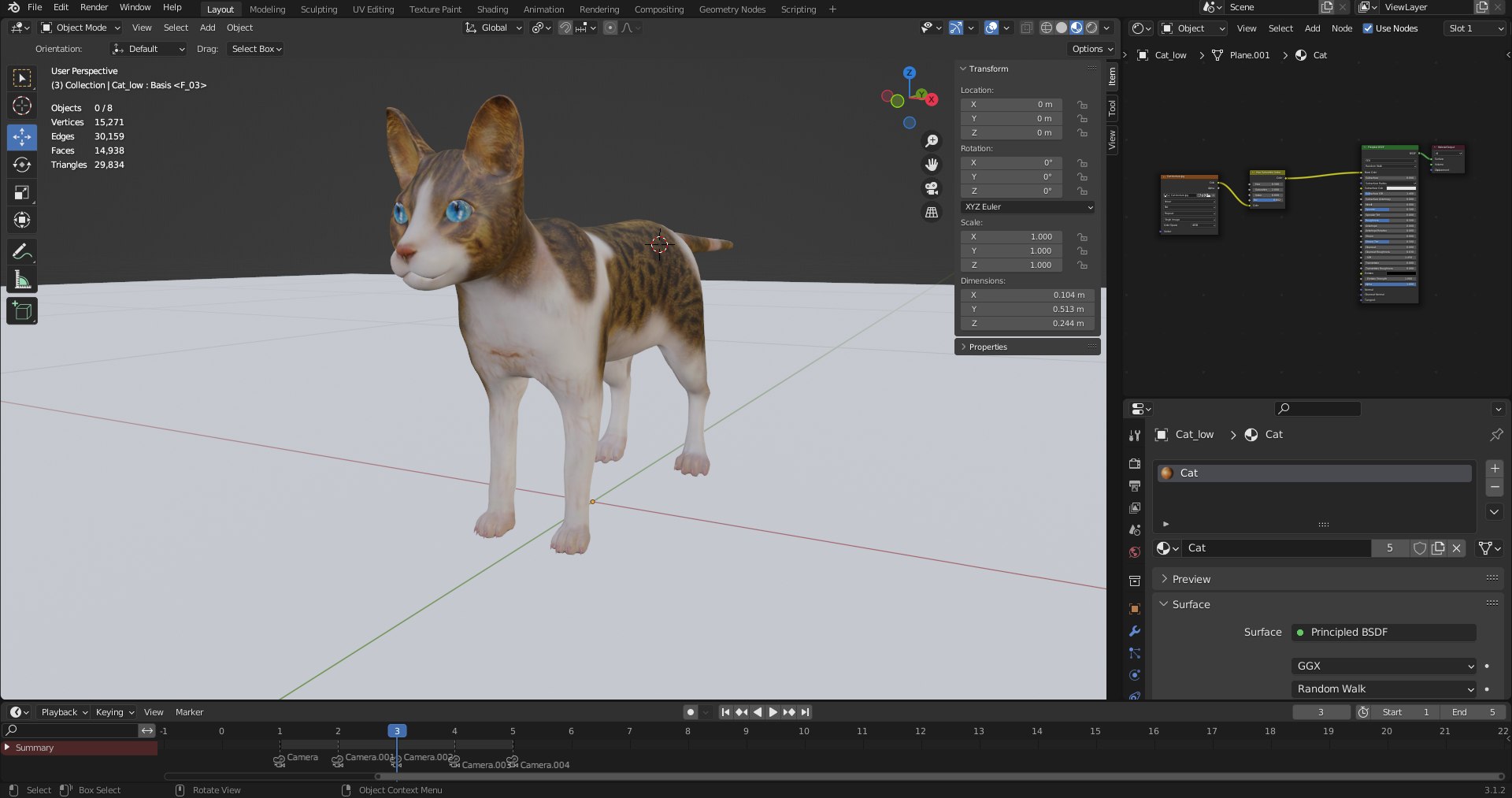Switch perspective/orthographic with grid icon
The height and width of the screenshot is (798, 1512).
click(x=932, y=212)
